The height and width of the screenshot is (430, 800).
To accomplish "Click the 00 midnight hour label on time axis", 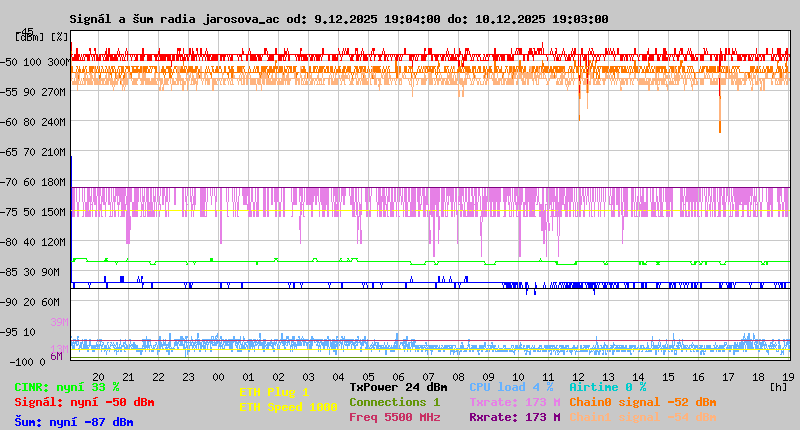I will click(218, 376).
